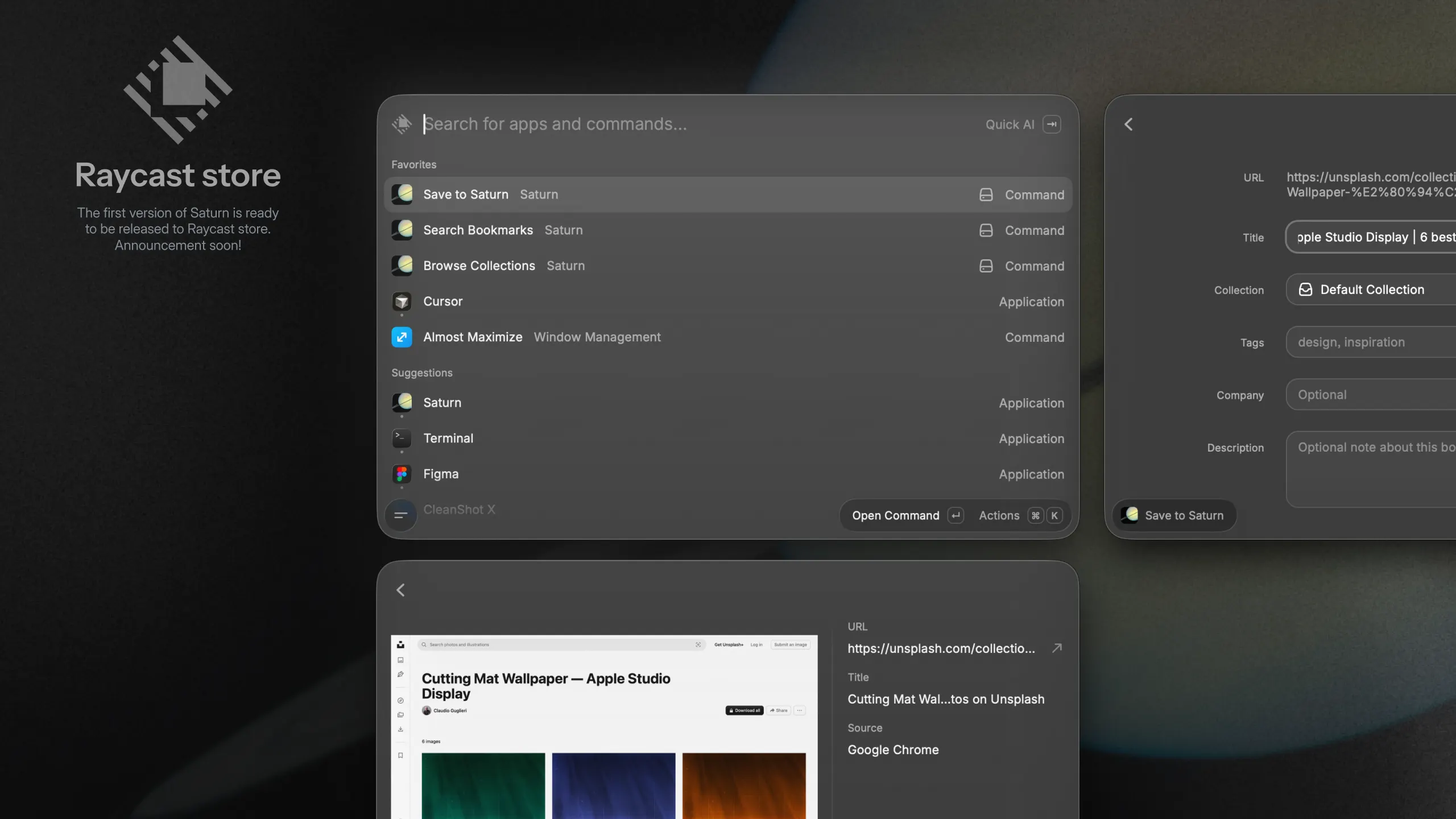The height and width of the screenshot is (819, 1456).
Task: Click the green wallpaper thumbnail
Action: tap(483, 786)
